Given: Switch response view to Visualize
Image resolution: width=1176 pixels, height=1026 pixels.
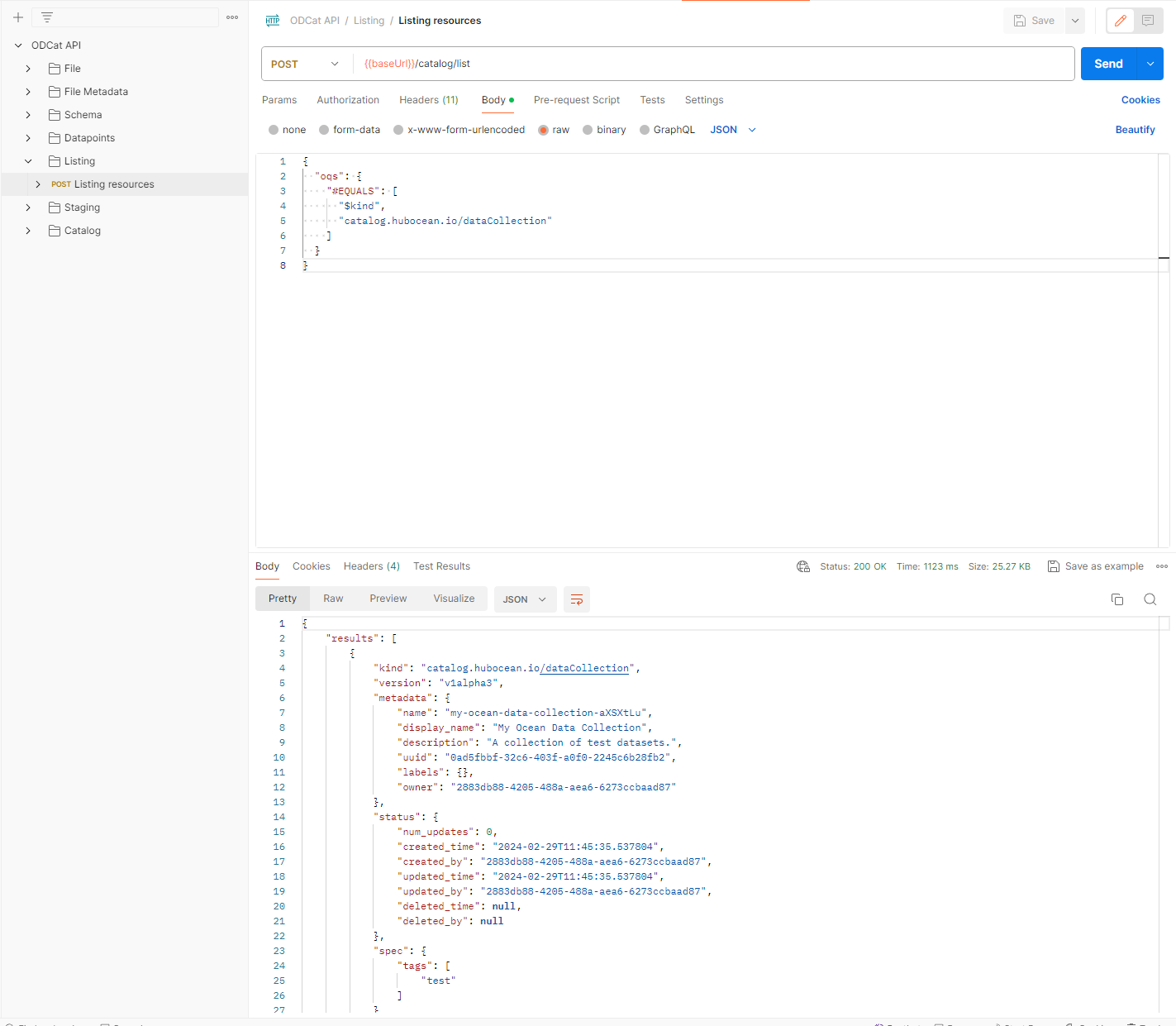Looking at the screenshot, I should pyautogui.click(x=454, y=599).
